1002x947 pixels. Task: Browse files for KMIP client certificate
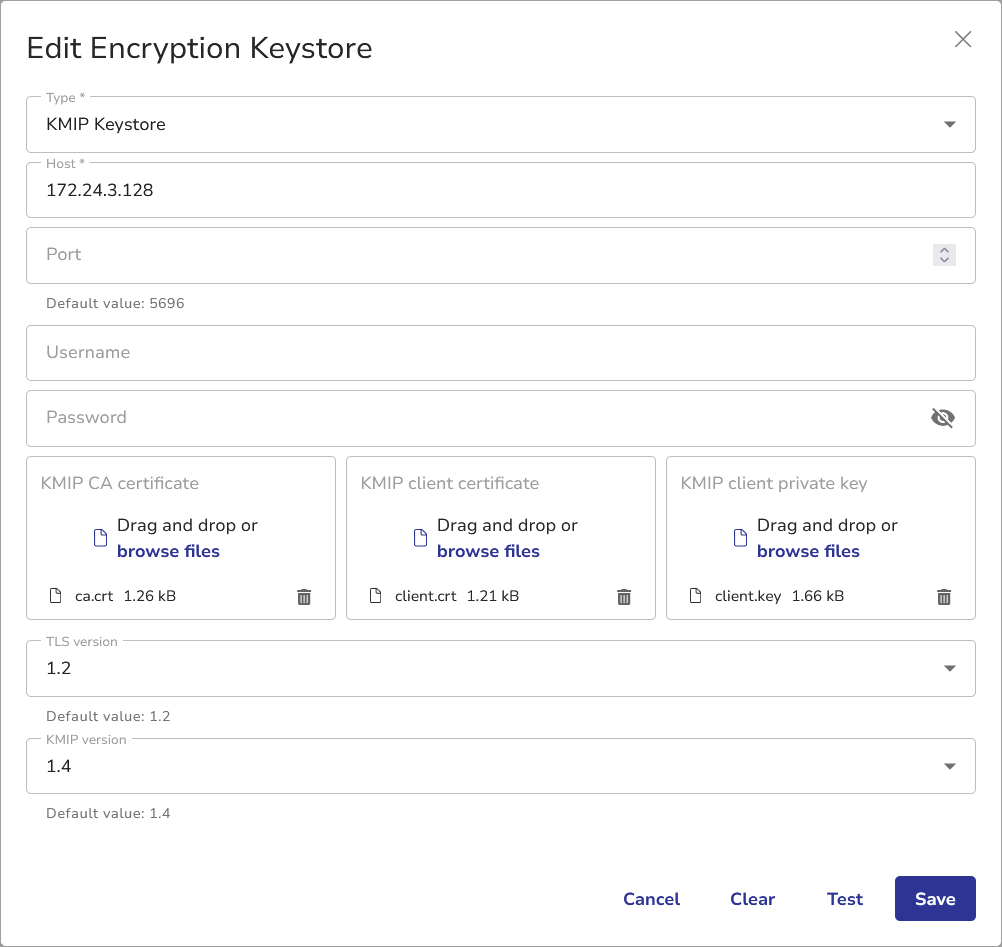488,551
